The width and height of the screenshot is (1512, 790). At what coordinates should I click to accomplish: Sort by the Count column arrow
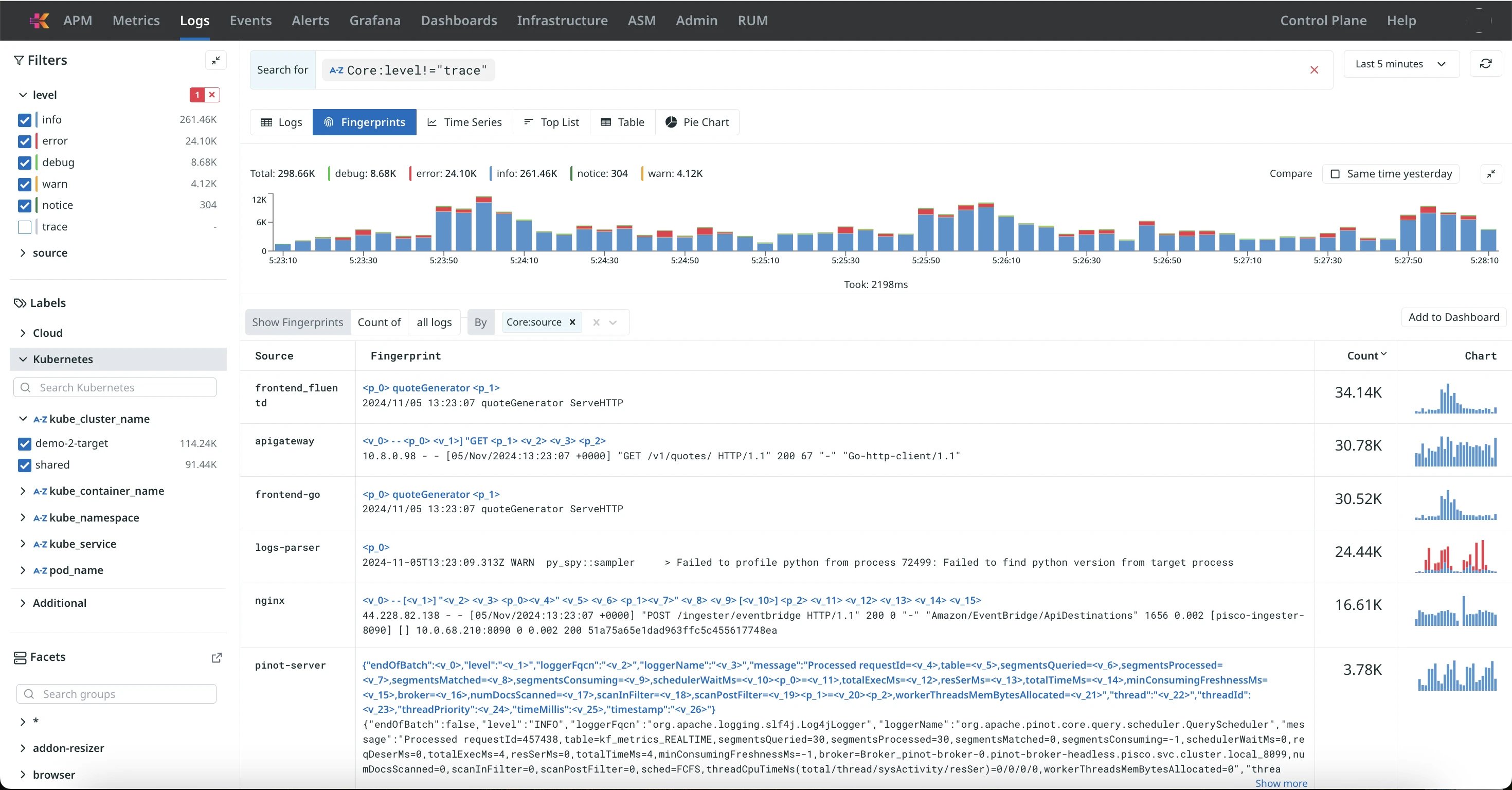point(1383,354)
